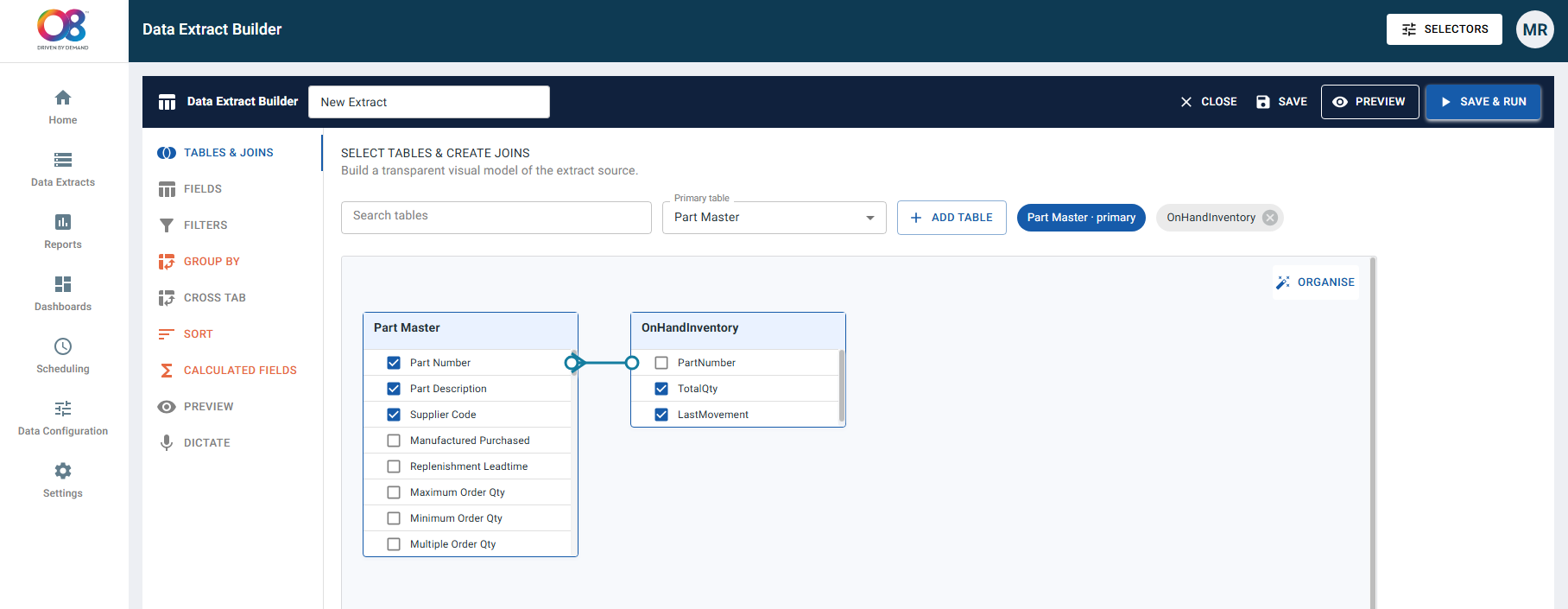1568x609 pixels.
Task: Check the Multiple Order Qty checkbox
Action: (394, 544)
